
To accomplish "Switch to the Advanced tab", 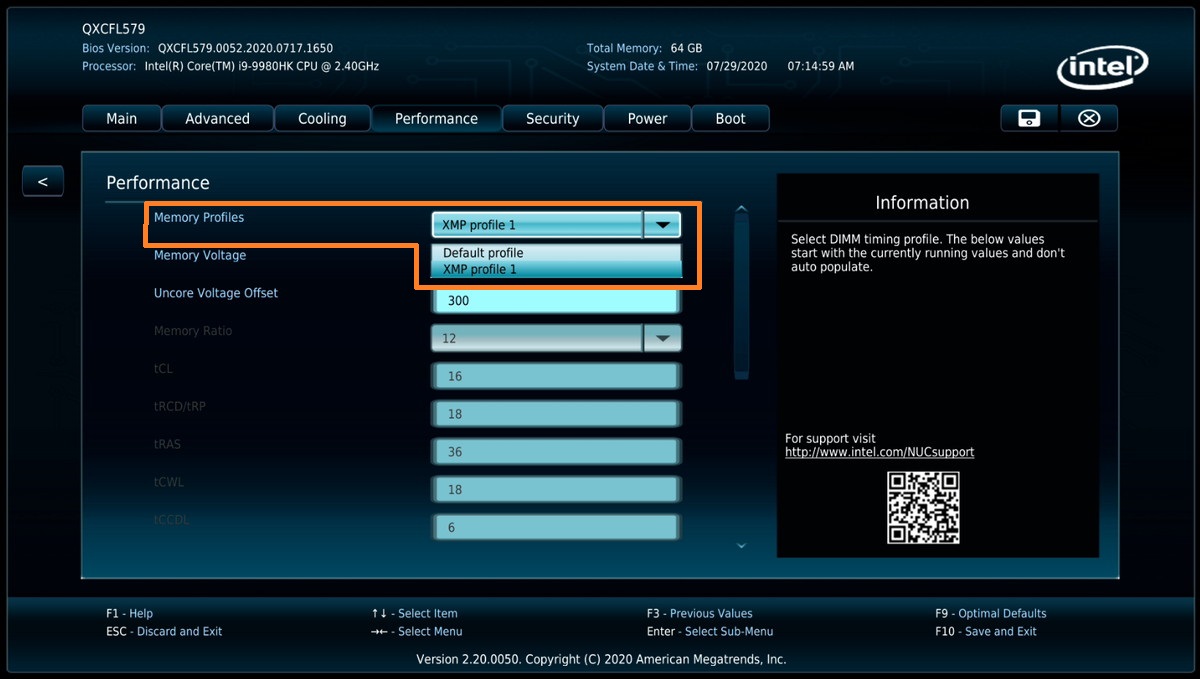I will pyautogui.click(x=217, y=118).
